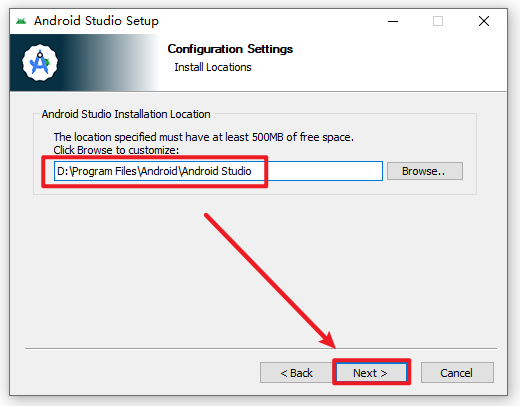The width and height of the screenshot is (520, 406).
Task: Click the Android Studio Setup title text
Action: (96, 21)
